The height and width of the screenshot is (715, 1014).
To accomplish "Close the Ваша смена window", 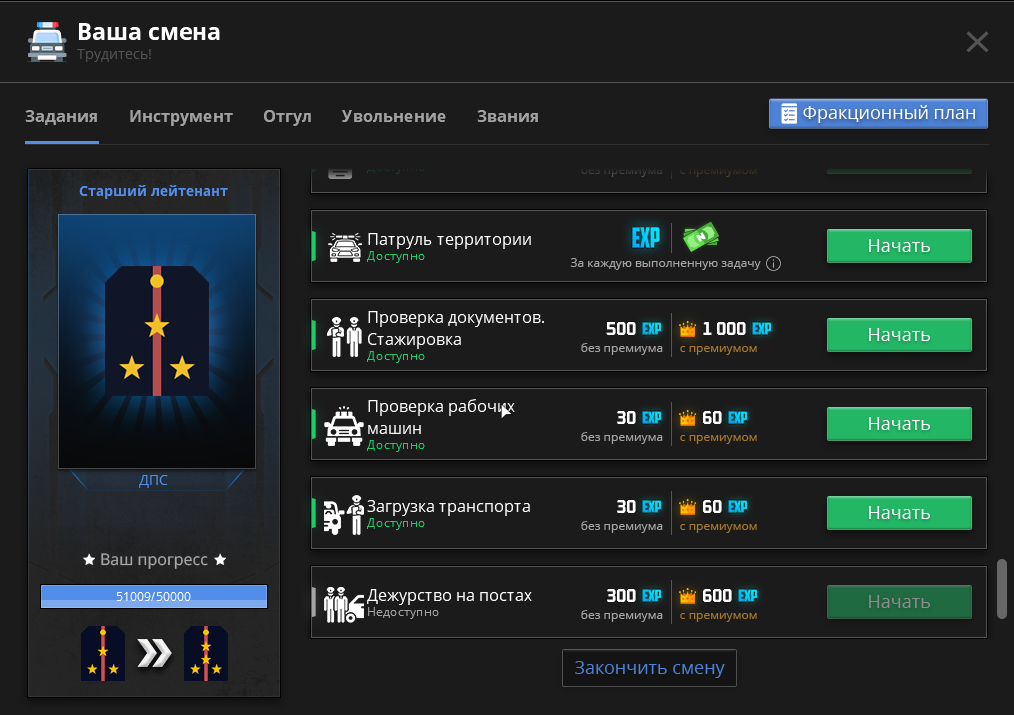I will (x=976, y=42).
